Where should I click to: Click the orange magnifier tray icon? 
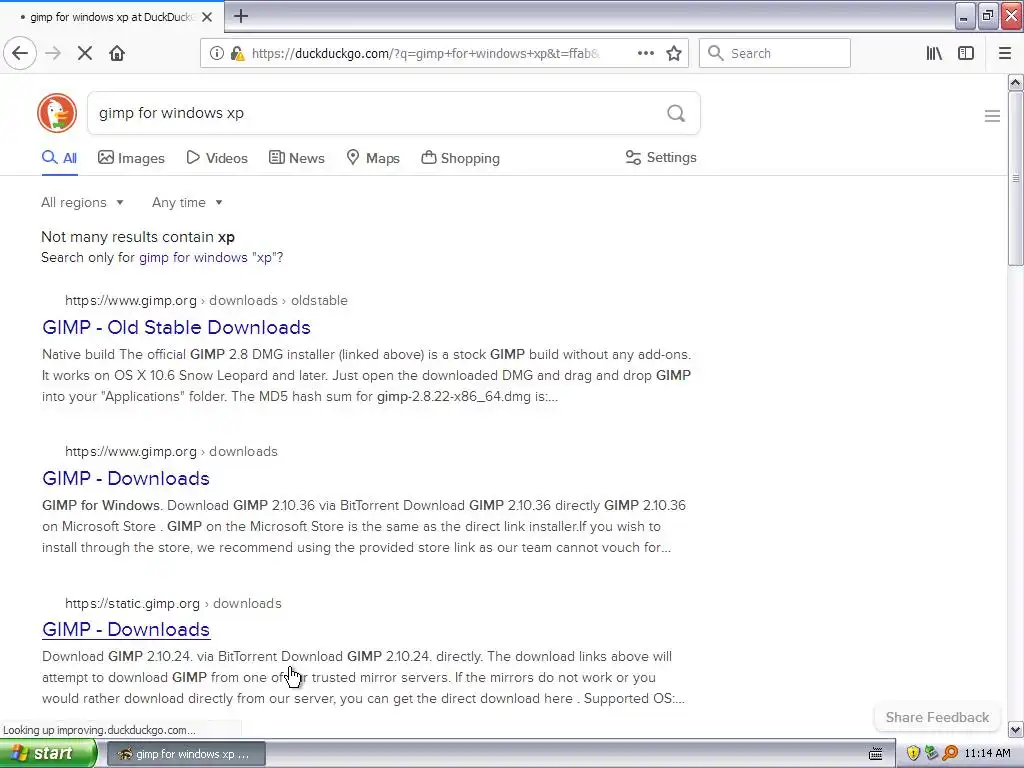pos(950,754)
